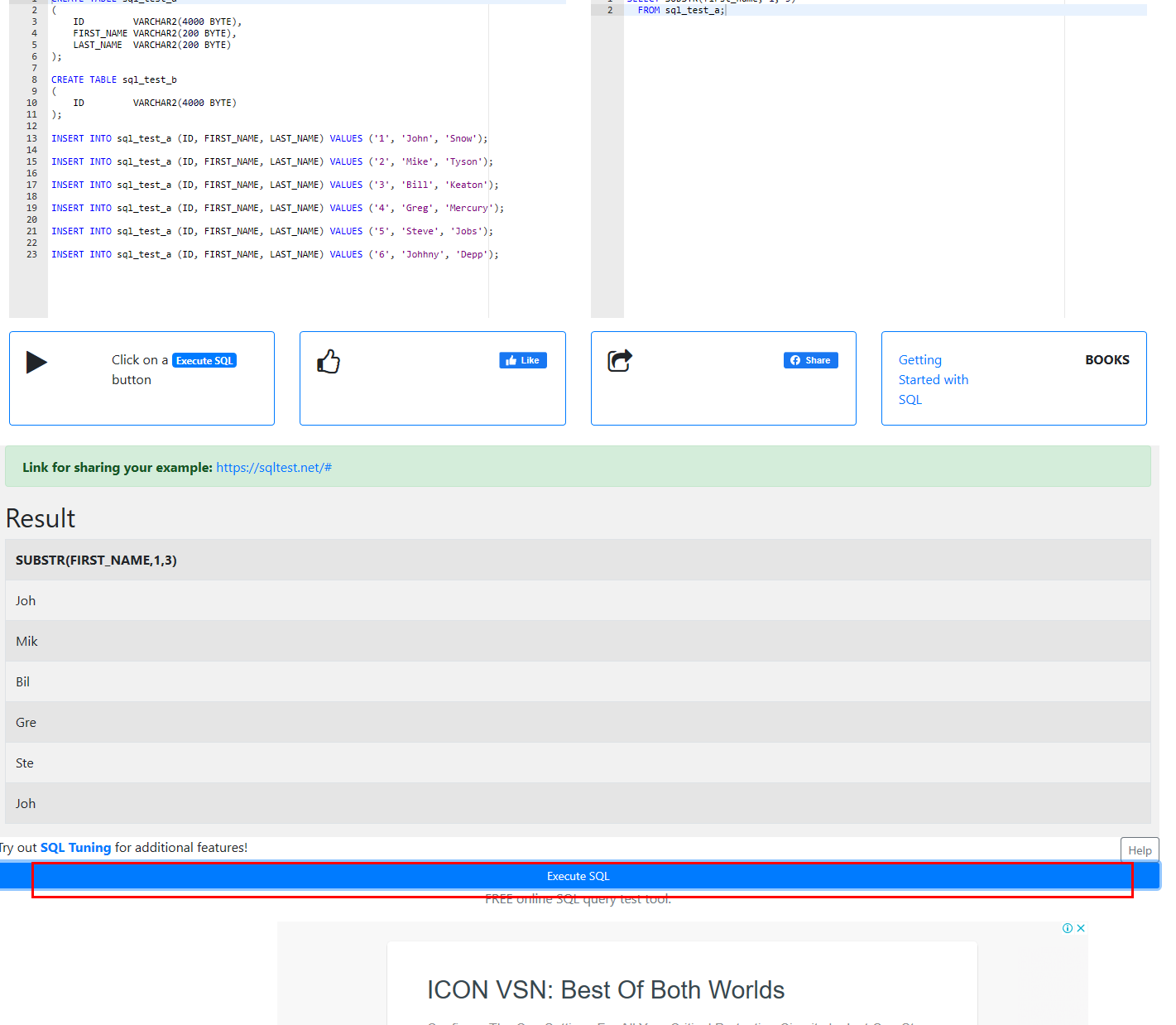This screenshot has height=1025, width=1176.
Task: Click the INSERT line with 'Greg', 'Mercury'
Action: 277,208
